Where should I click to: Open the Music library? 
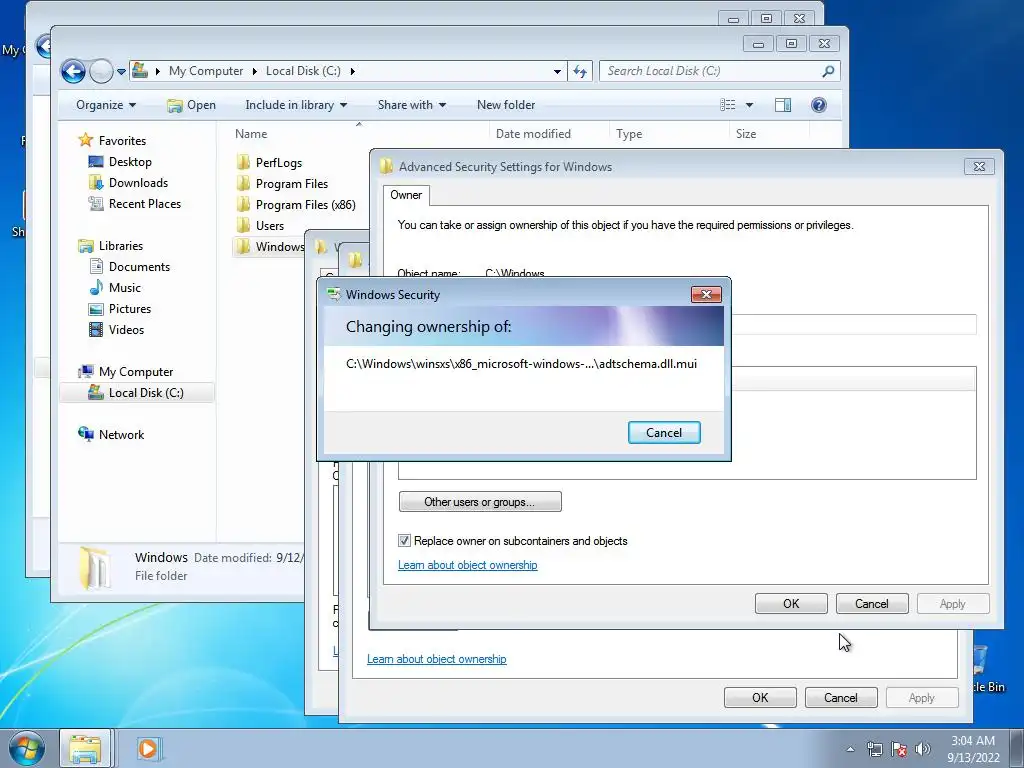124,287
